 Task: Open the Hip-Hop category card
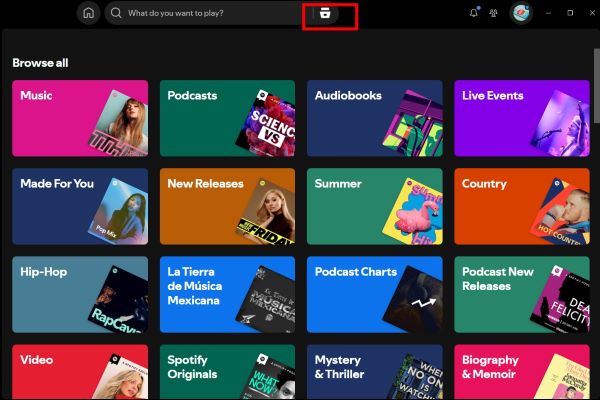pyautogui.click(x=80, y=294)
